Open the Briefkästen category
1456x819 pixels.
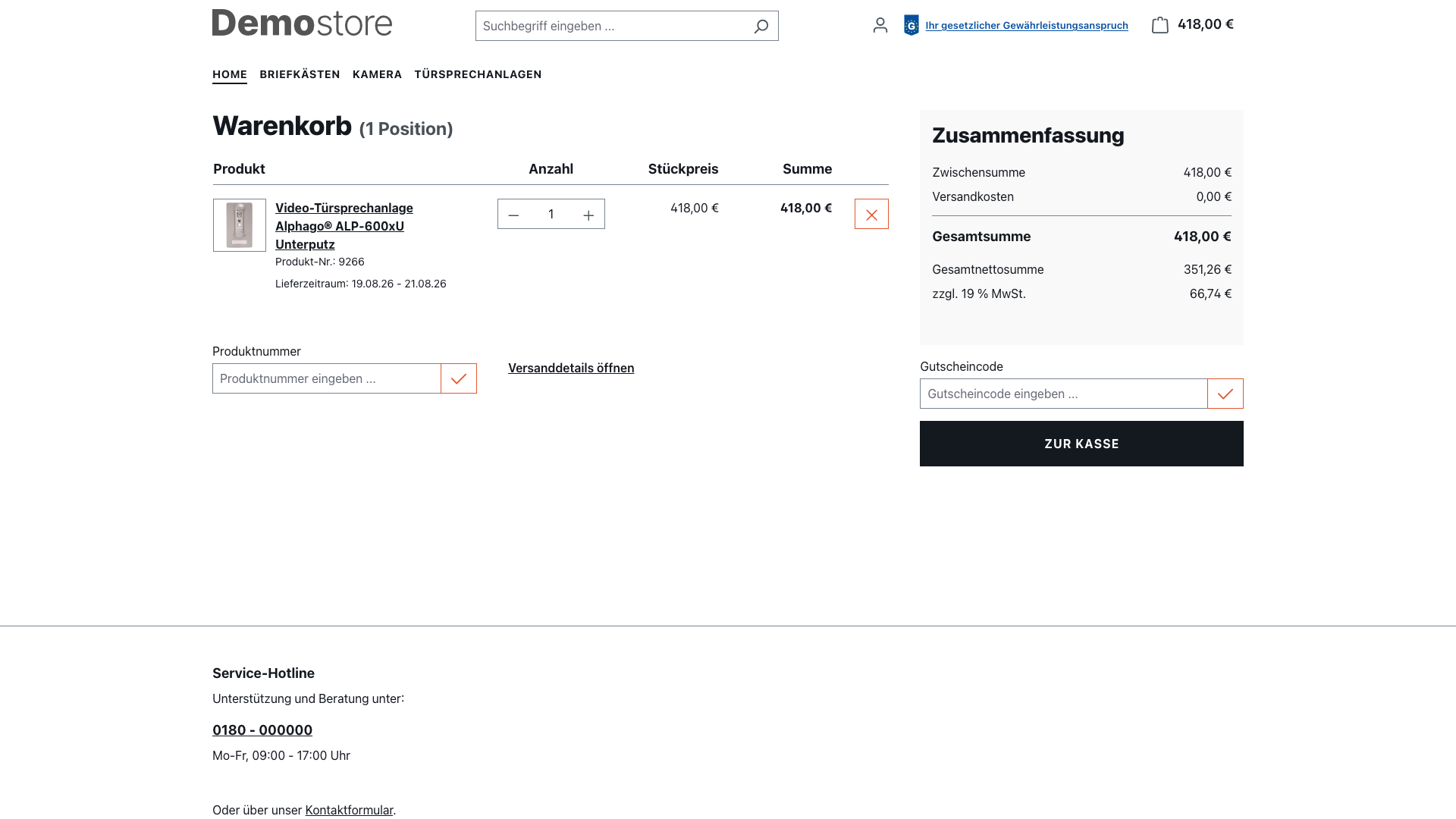(300, 74)
